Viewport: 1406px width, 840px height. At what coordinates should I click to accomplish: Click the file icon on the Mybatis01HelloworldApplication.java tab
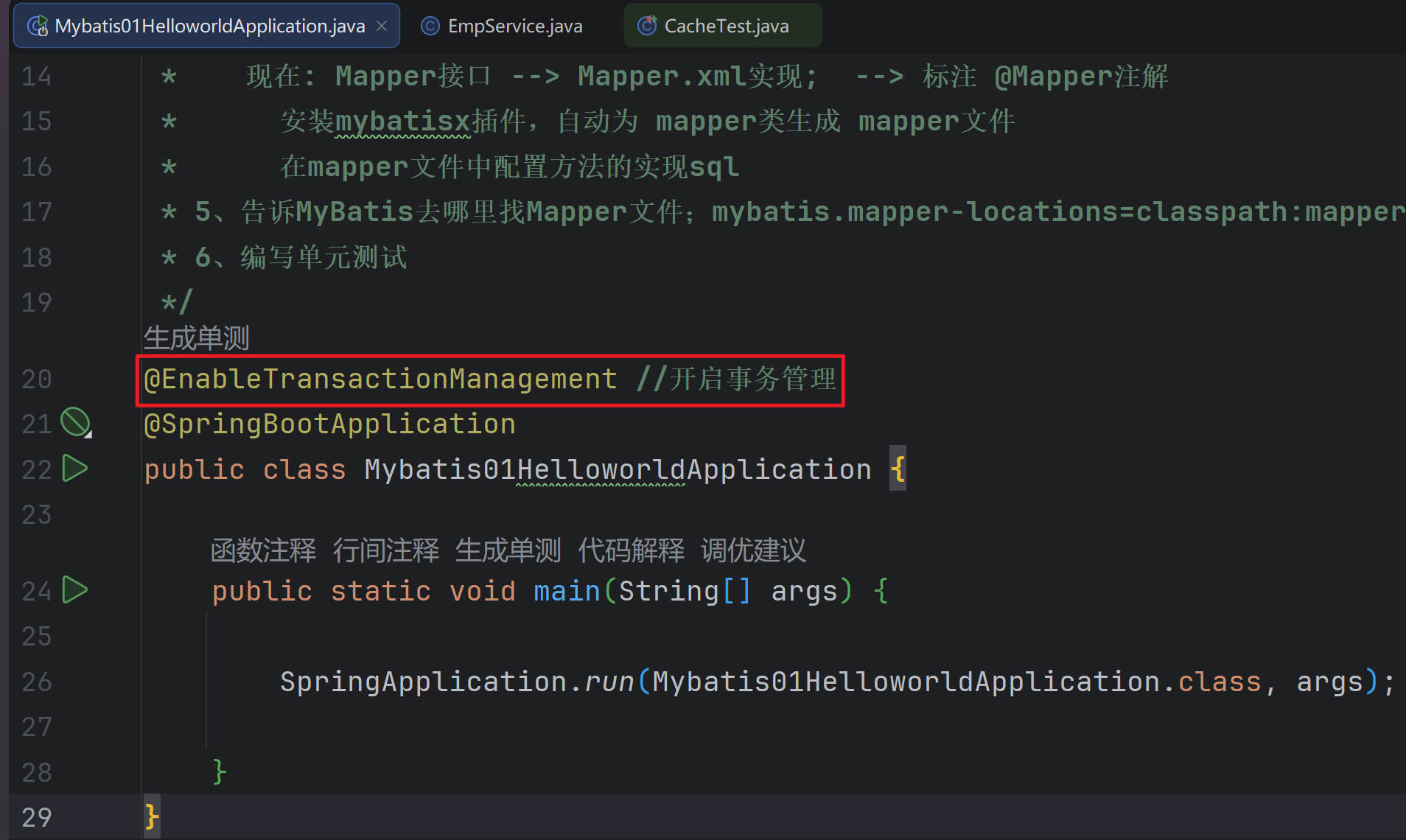click(x=37, y=27)
